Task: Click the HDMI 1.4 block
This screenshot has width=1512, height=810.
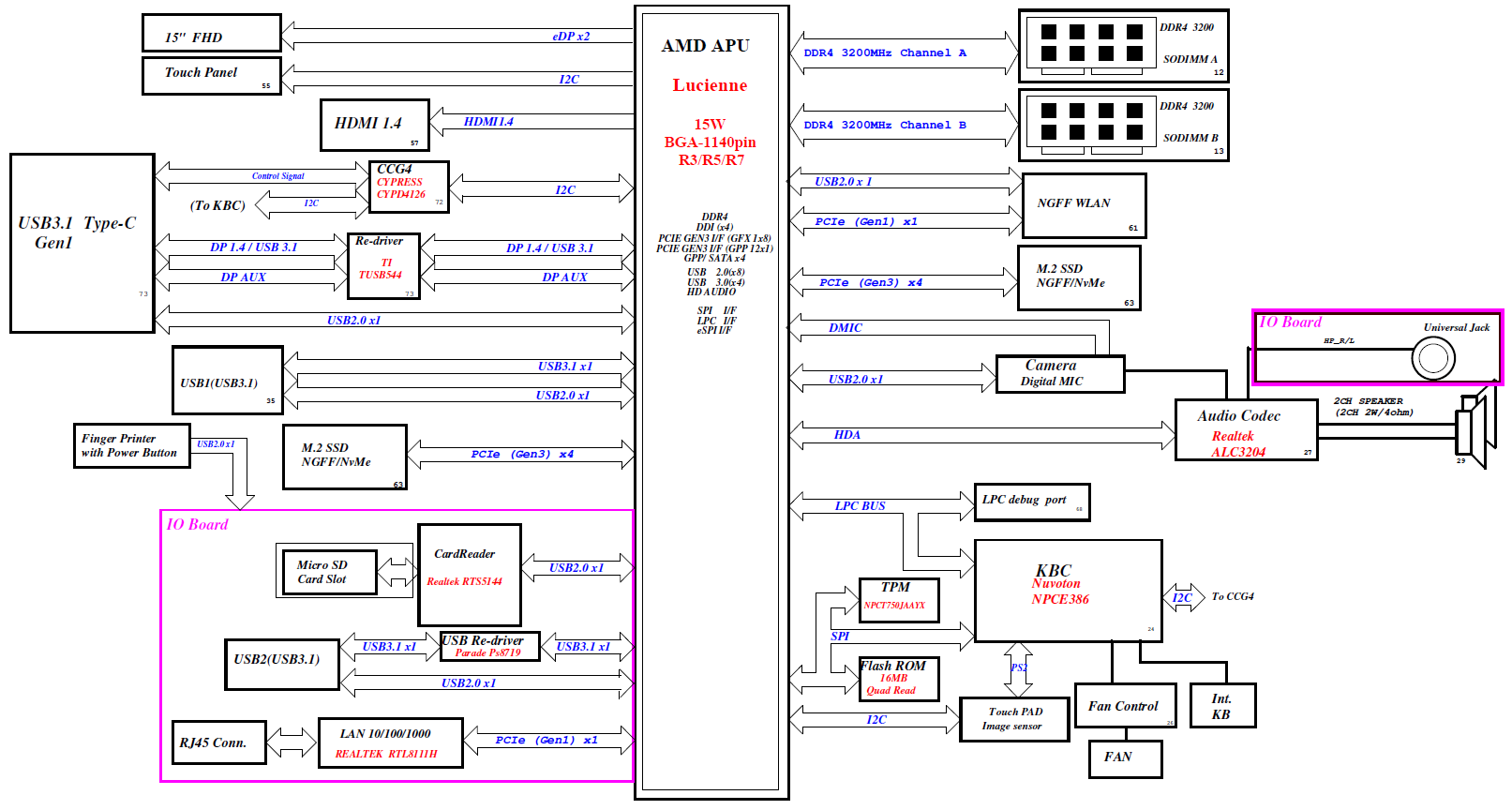Action: pyautogui.click(x=374, y=125)
